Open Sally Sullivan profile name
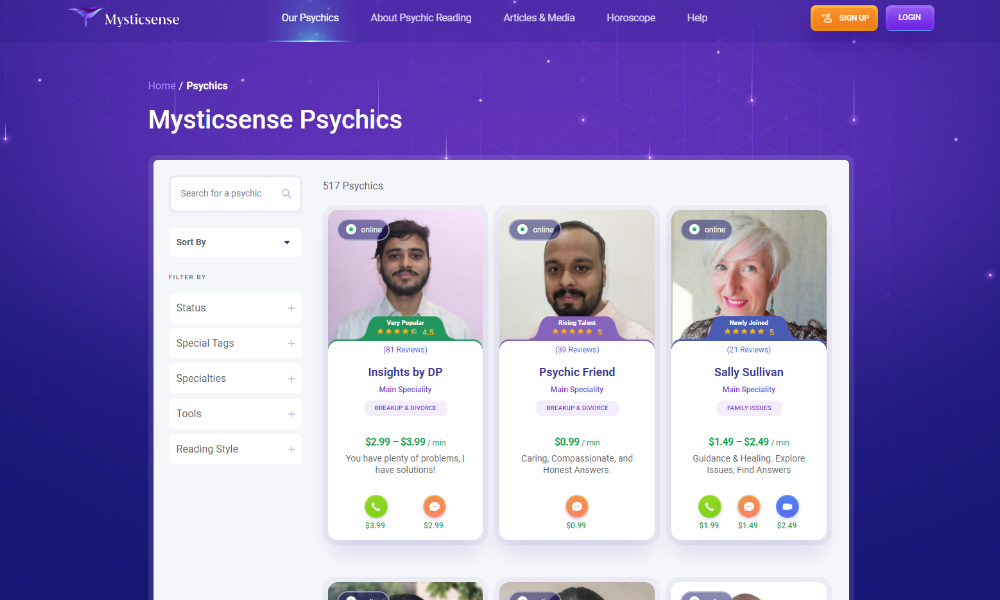Screen dimensions: 1000x600 tap(749, 372)
